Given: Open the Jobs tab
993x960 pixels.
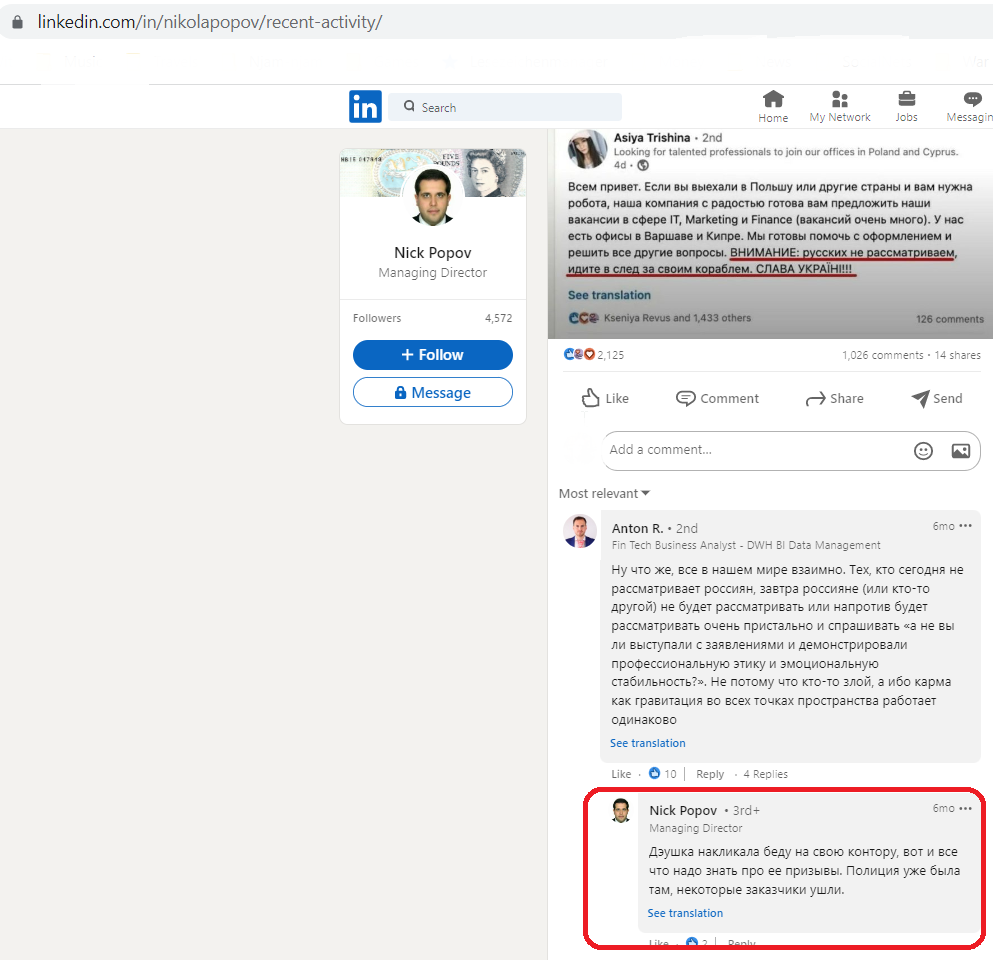Looking at the screenshot, I should pyautogui.click(x=906, y=106).
